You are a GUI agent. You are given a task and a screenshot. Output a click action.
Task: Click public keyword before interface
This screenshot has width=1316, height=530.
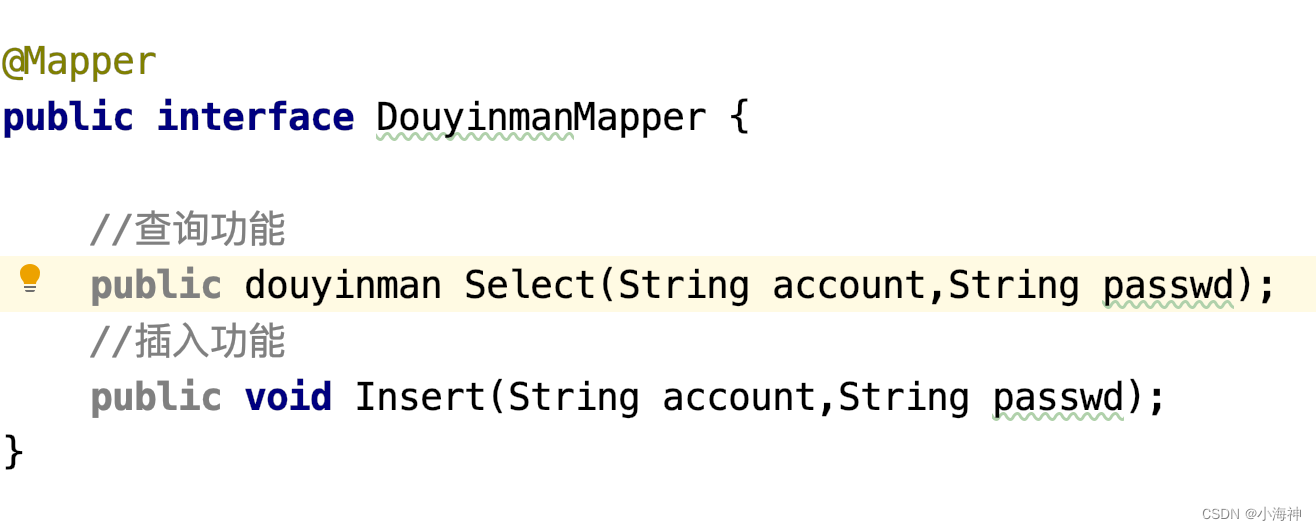[x=68, y=118]
